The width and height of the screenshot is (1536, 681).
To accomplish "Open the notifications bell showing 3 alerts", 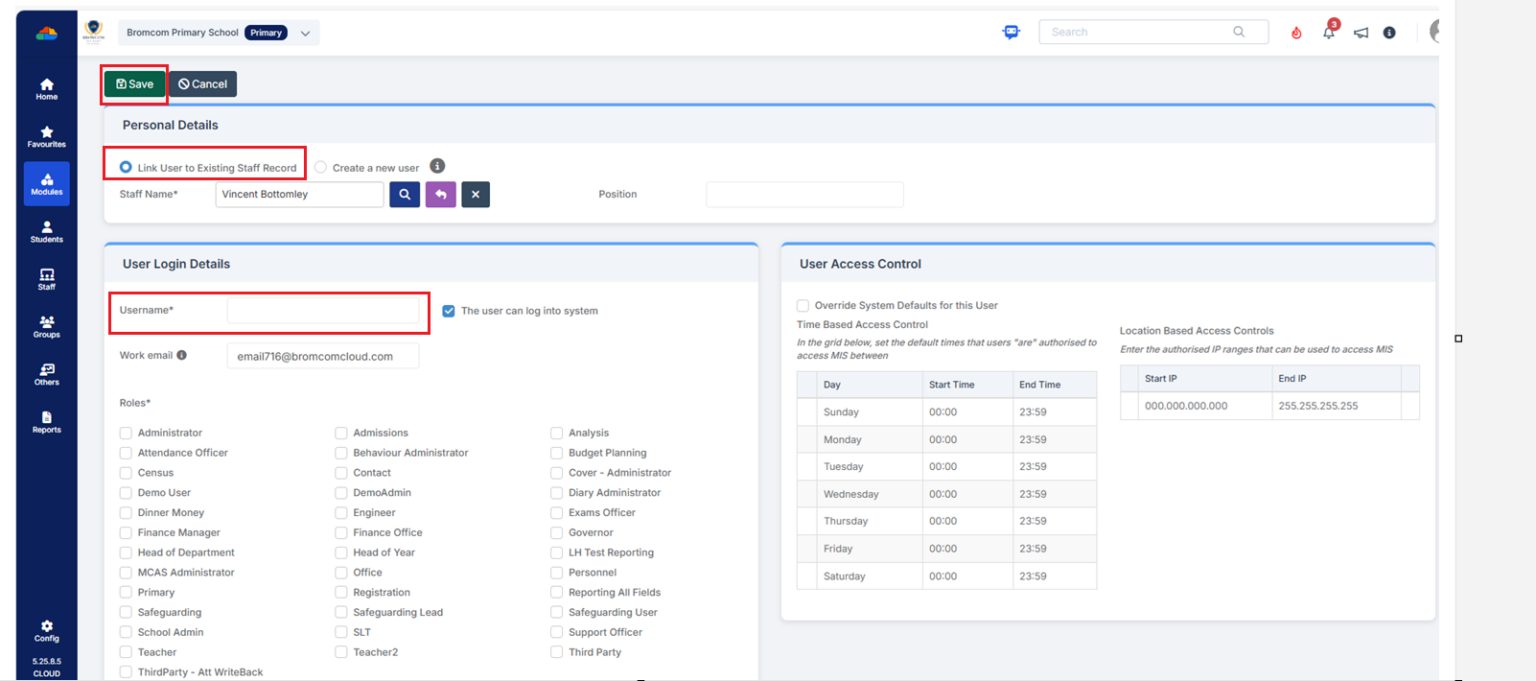I will tap(1328, 32).
